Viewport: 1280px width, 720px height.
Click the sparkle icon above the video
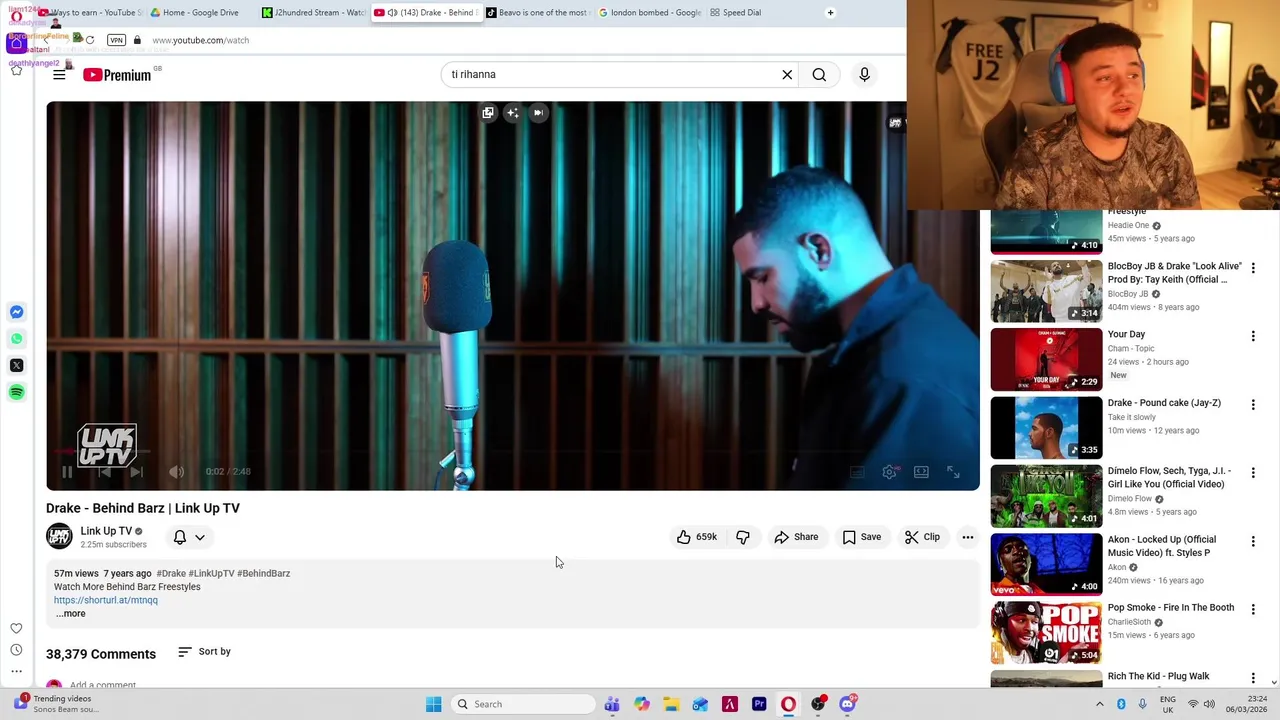pyautogui.click(x=512, y=113)
